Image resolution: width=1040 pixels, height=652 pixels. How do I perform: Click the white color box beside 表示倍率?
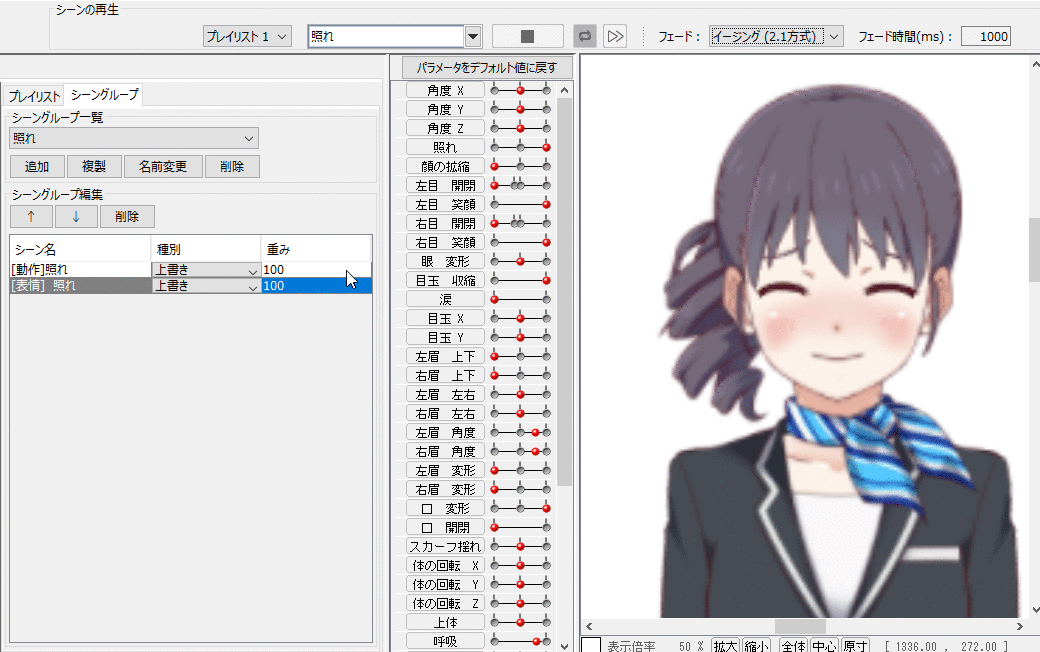click(x=591, y=645)
